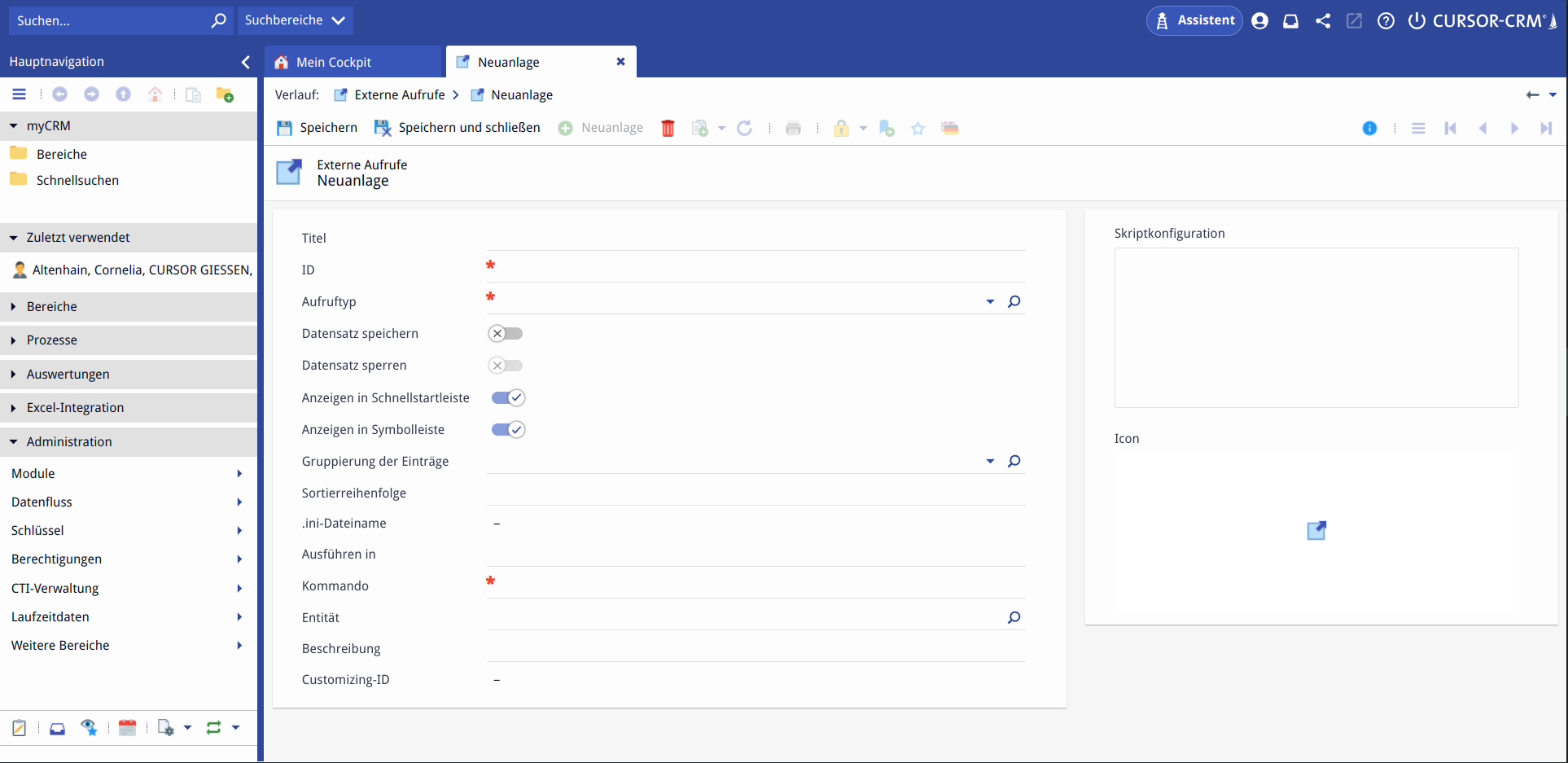
Task: Click the red trash delete icon
Action: [668, 128]
